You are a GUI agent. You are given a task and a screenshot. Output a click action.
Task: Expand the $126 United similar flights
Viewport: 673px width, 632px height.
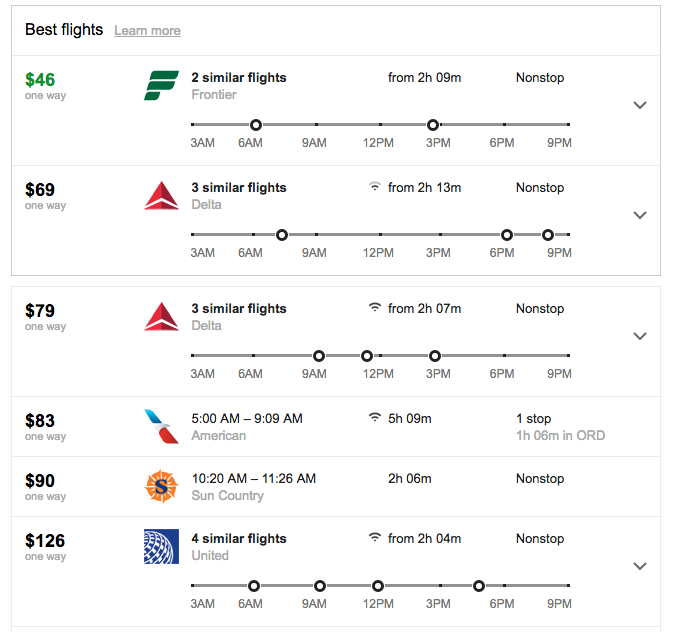tap(641, 566)
